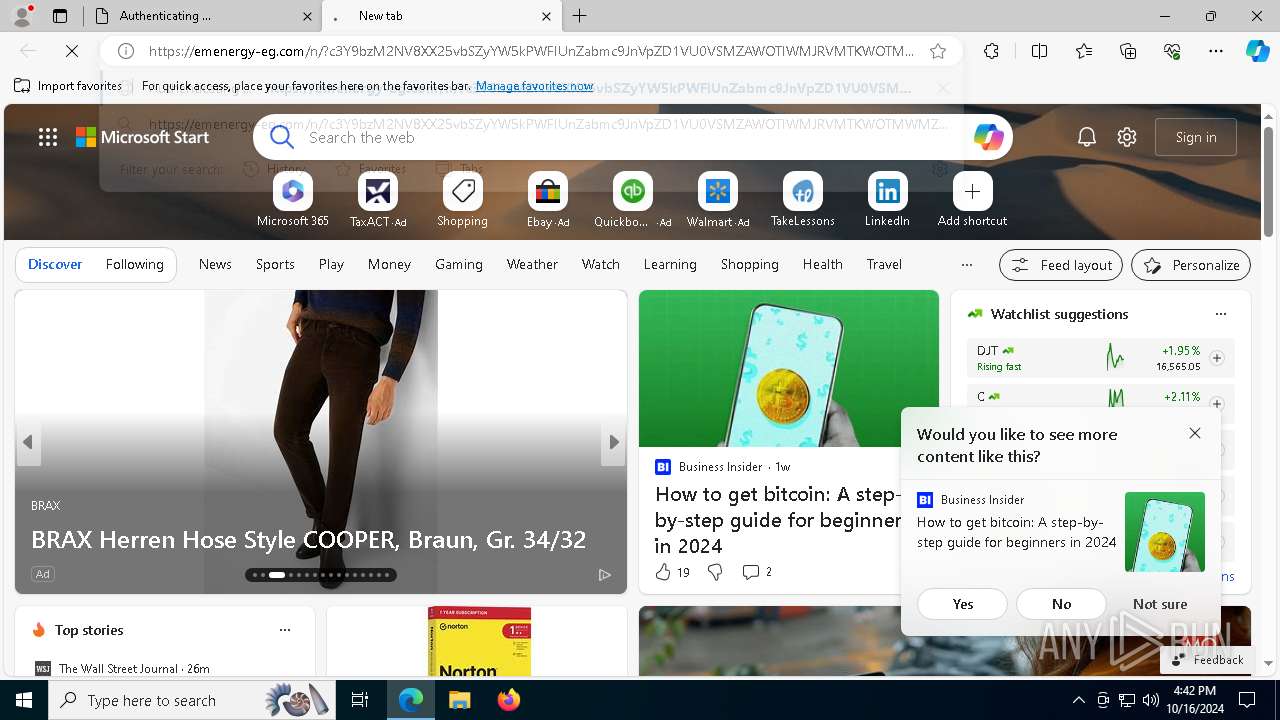Open the Extensions puzzle icon
The image size is (1280, 720).
[991, 51]
